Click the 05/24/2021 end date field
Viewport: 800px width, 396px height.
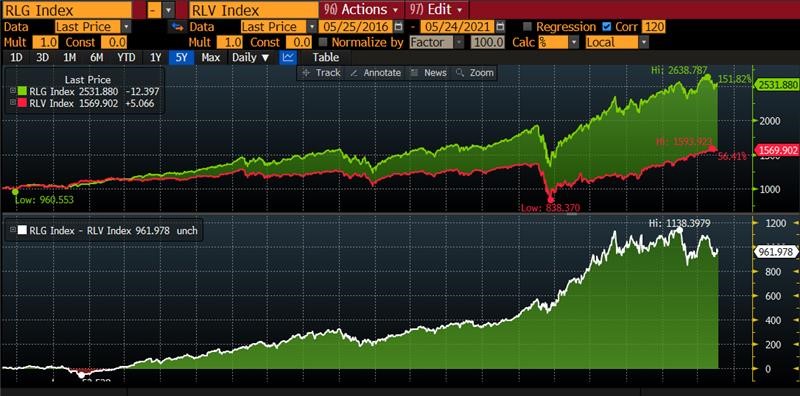pyautogui.click(x=458, y=27)
